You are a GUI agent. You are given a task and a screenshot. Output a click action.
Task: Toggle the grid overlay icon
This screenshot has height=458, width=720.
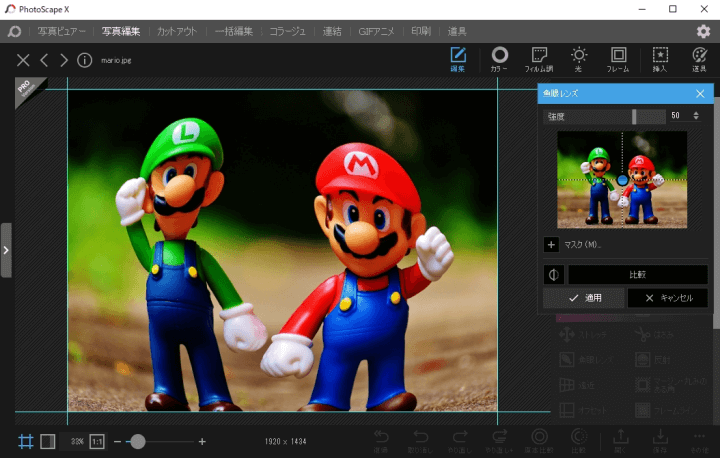click(x=26, y=441)
